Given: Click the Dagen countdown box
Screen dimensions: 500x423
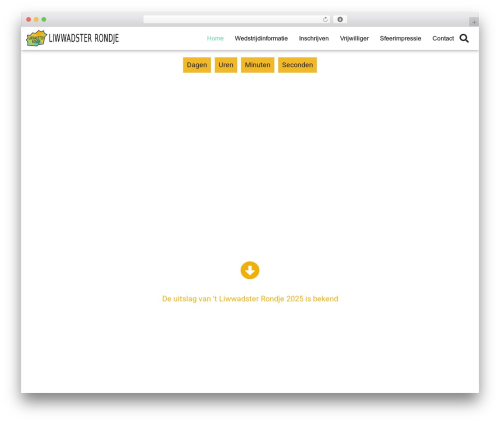Looking at the screenshot, I should point(197,65).
